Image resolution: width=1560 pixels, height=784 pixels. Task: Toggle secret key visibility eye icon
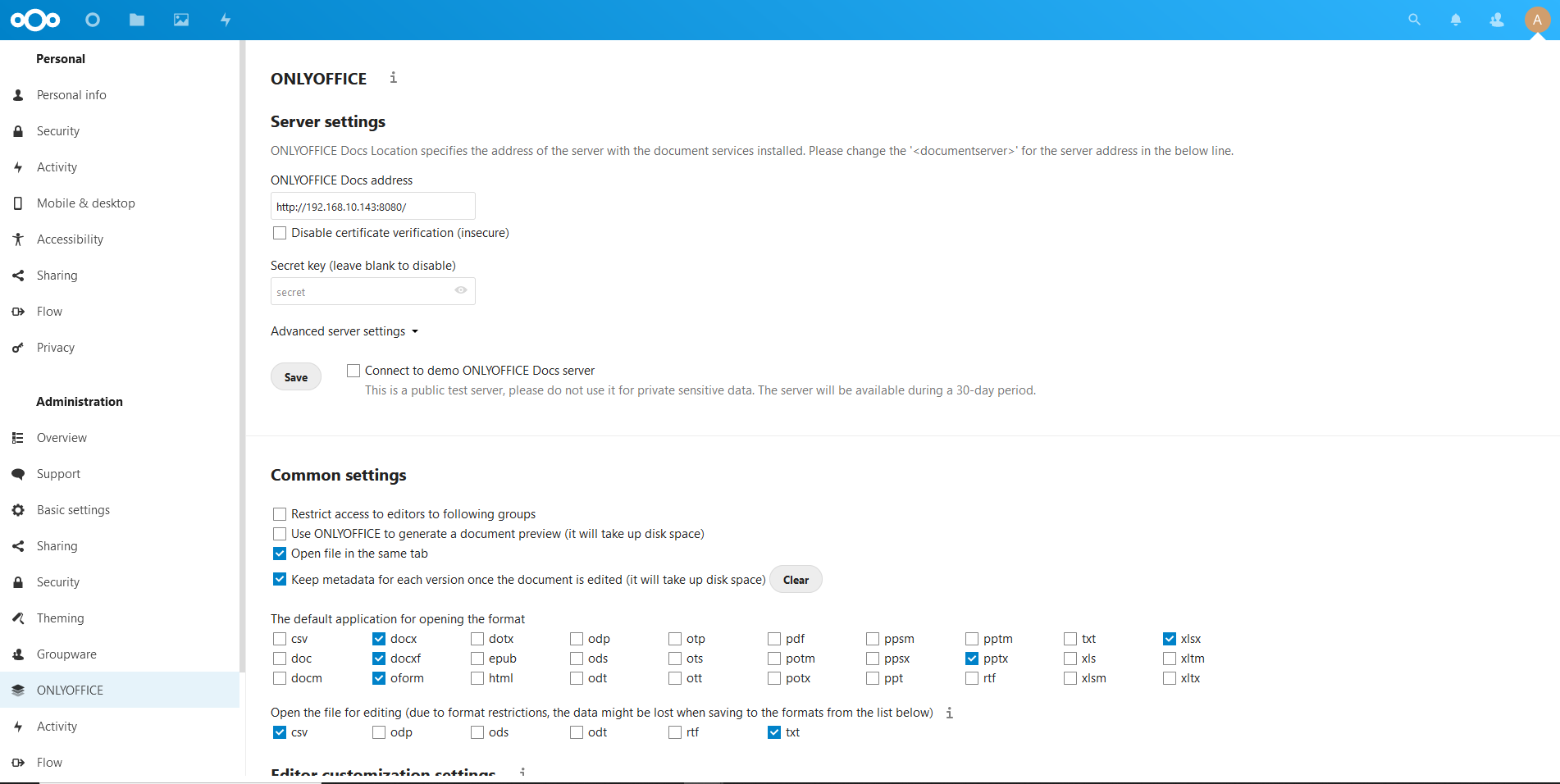point(461,290)
